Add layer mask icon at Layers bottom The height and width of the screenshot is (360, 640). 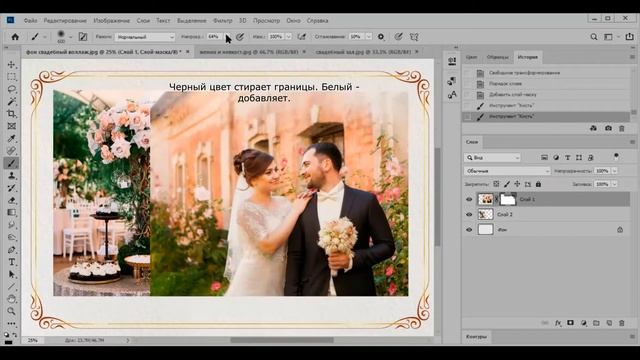(570, 323)
